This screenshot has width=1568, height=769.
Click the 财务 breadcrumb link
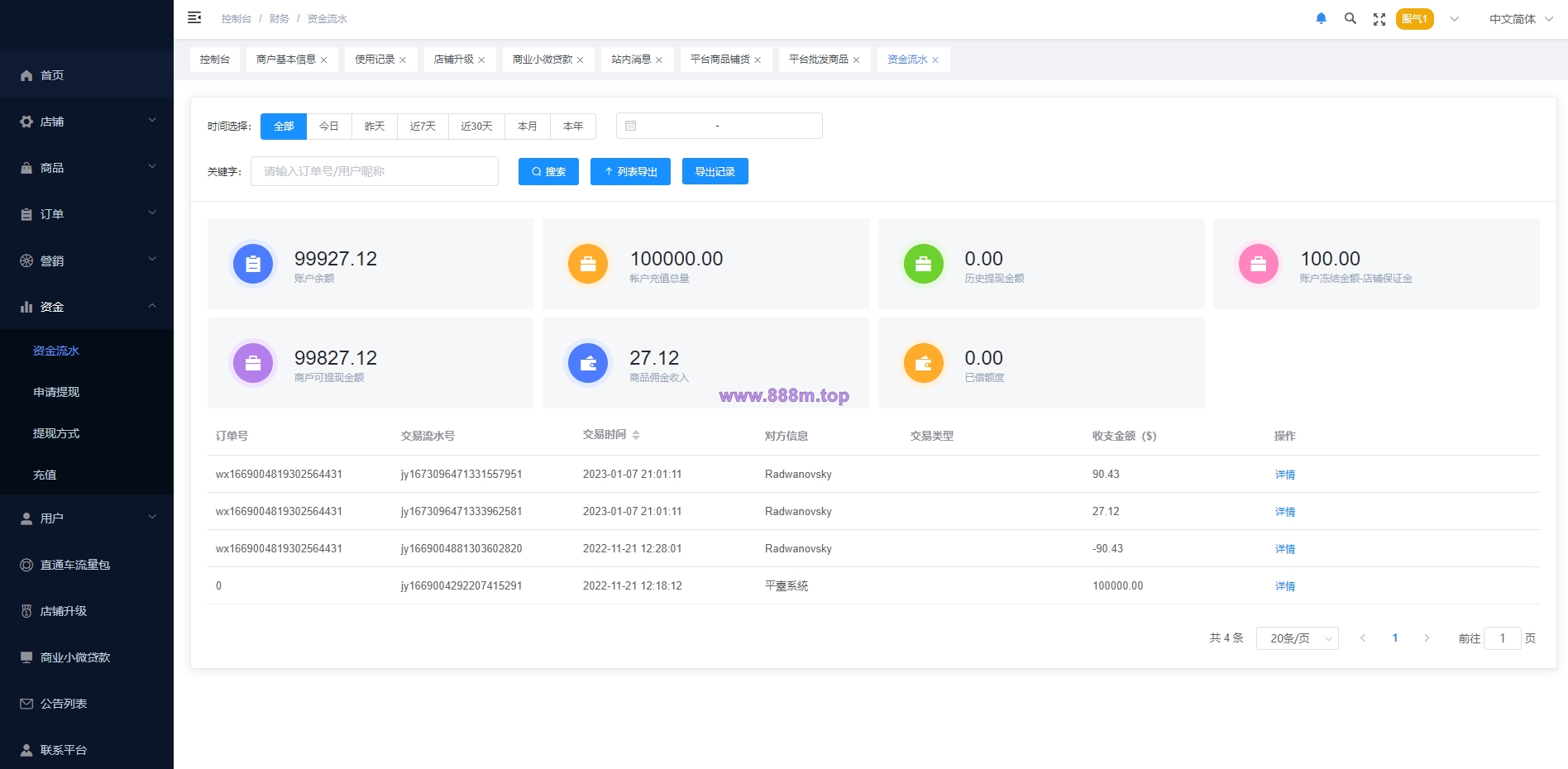coord(280,19)
